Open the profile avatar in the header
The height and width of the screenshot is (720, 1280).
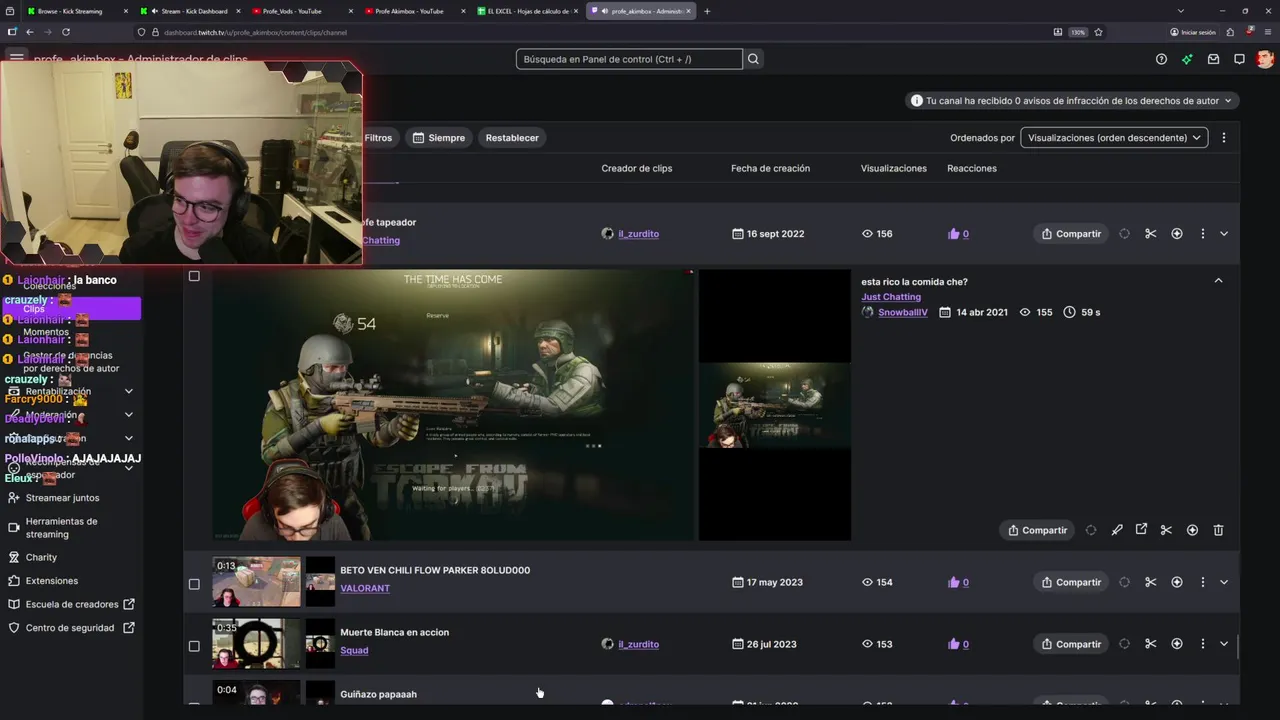1265,59
